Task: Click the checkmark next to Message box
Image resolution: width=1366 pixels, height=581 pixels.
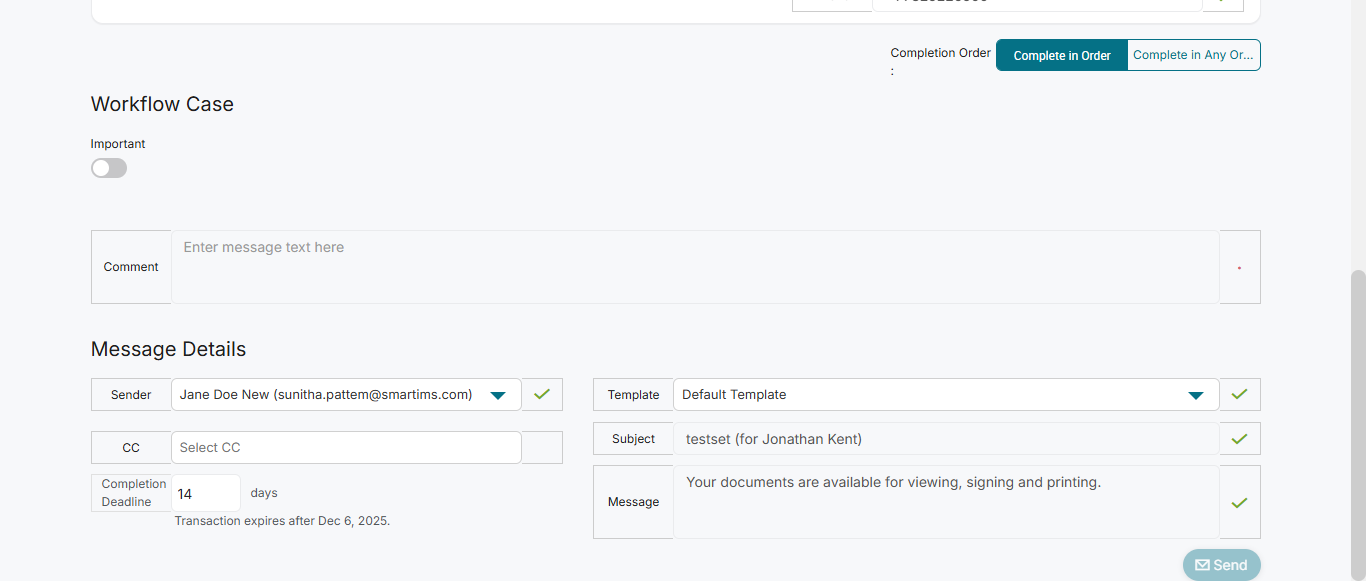Action: (1239, 503)
